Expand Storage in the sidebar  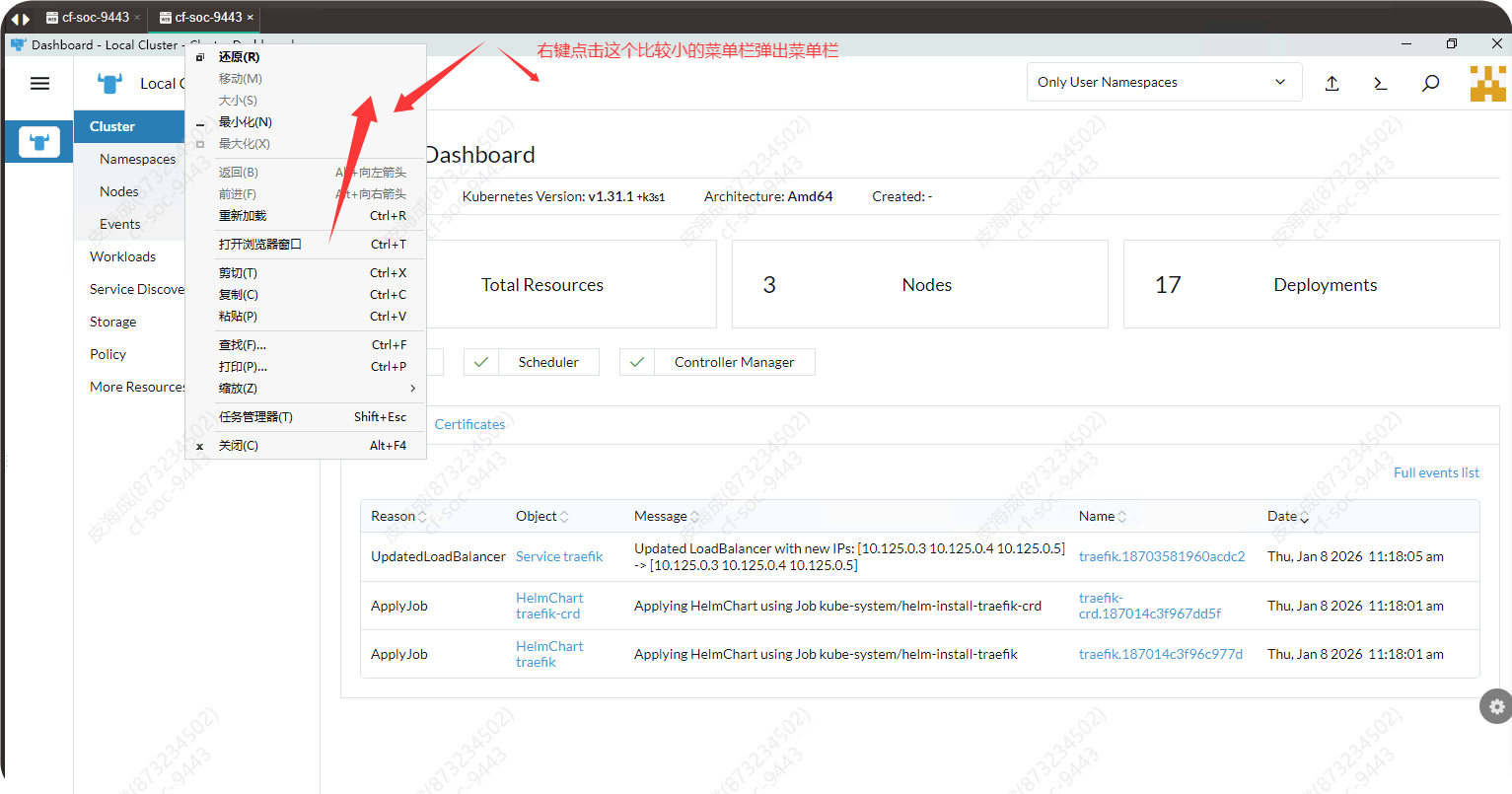click(113, 322)
